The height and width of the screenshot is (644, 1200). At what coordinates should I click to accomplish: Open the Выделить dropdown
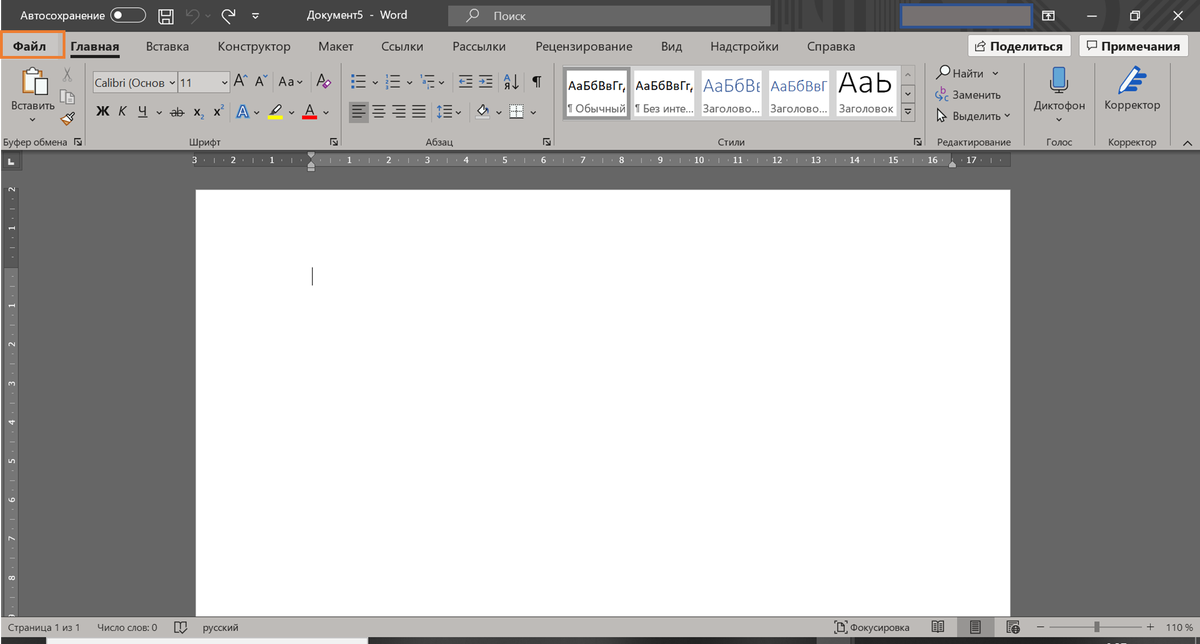[x=974, y=116]
